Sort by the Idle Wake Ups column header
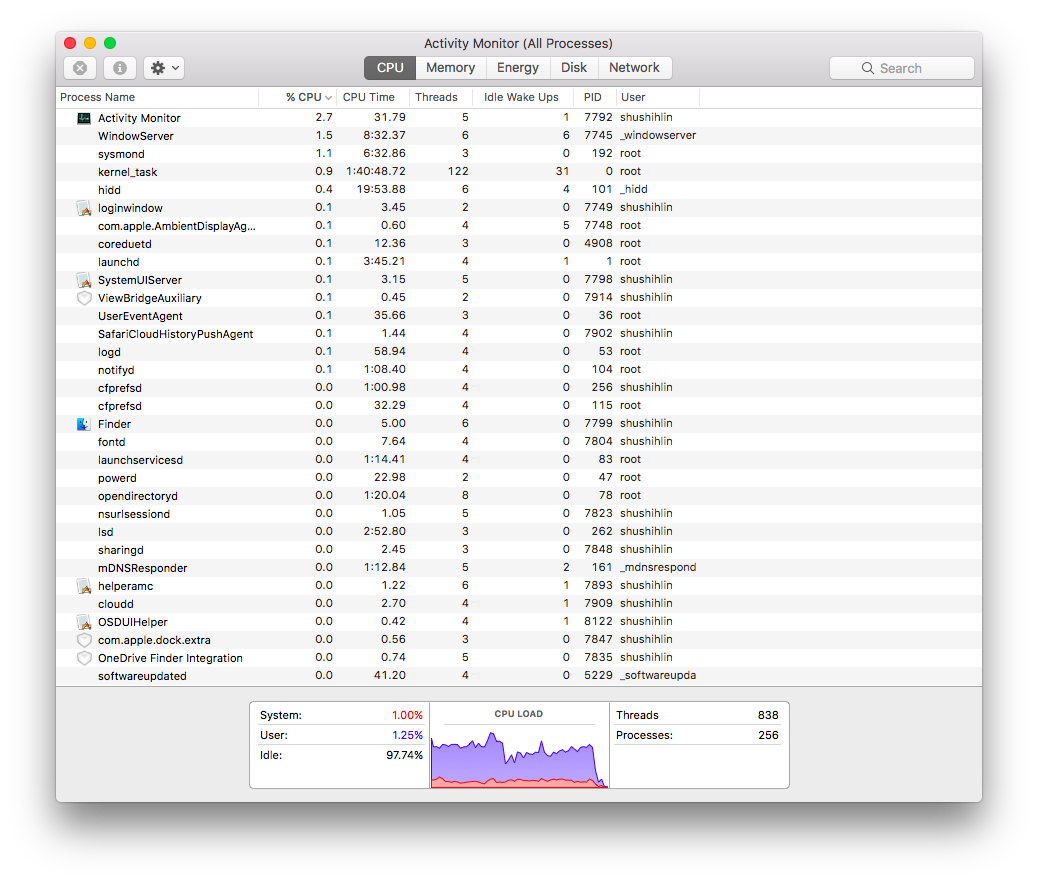Image resolution: width=1038 pixels, height=882 pixels. click(523, 97)
